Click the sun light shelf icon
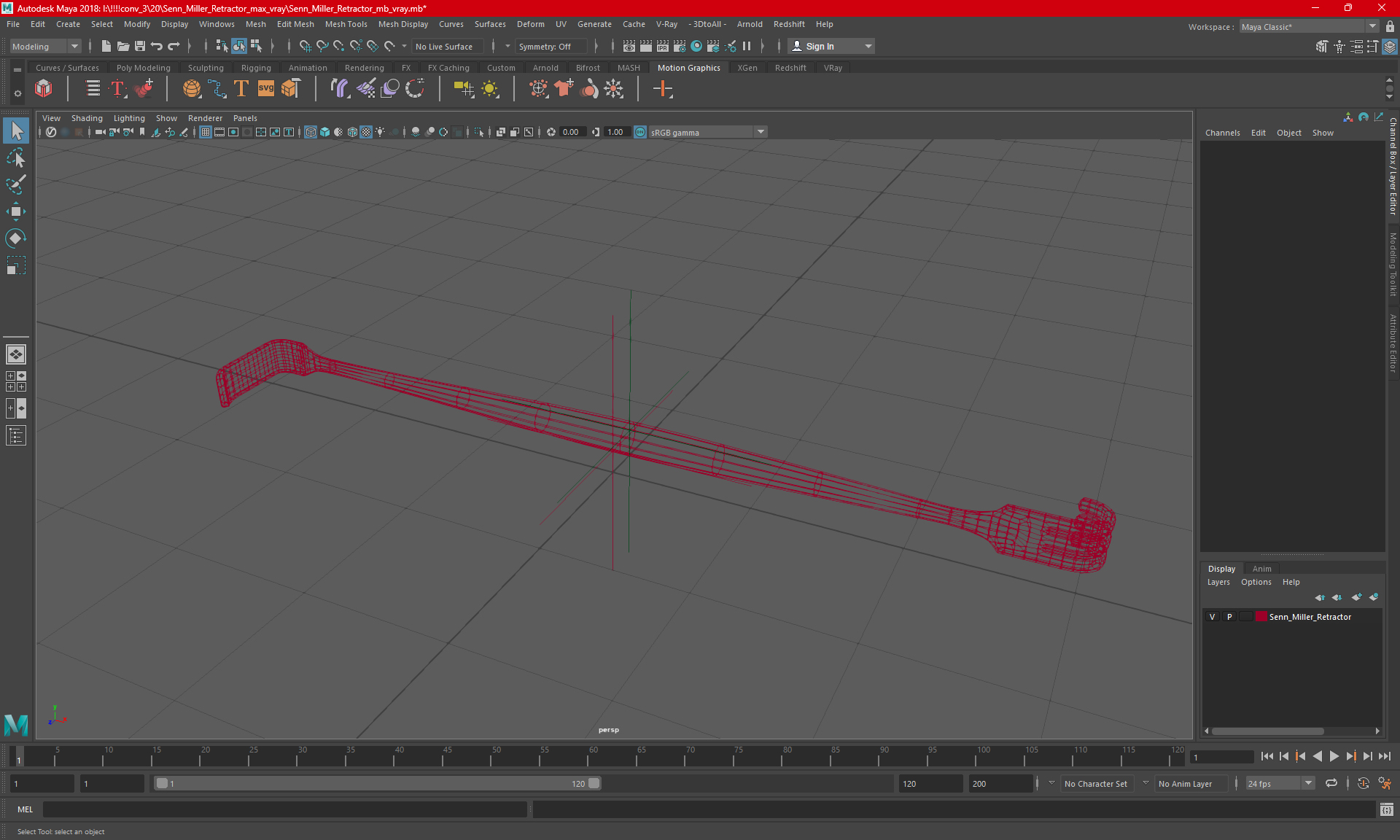Image resolution: width=1400 pixels, height=840 pixels. (490, 89)
